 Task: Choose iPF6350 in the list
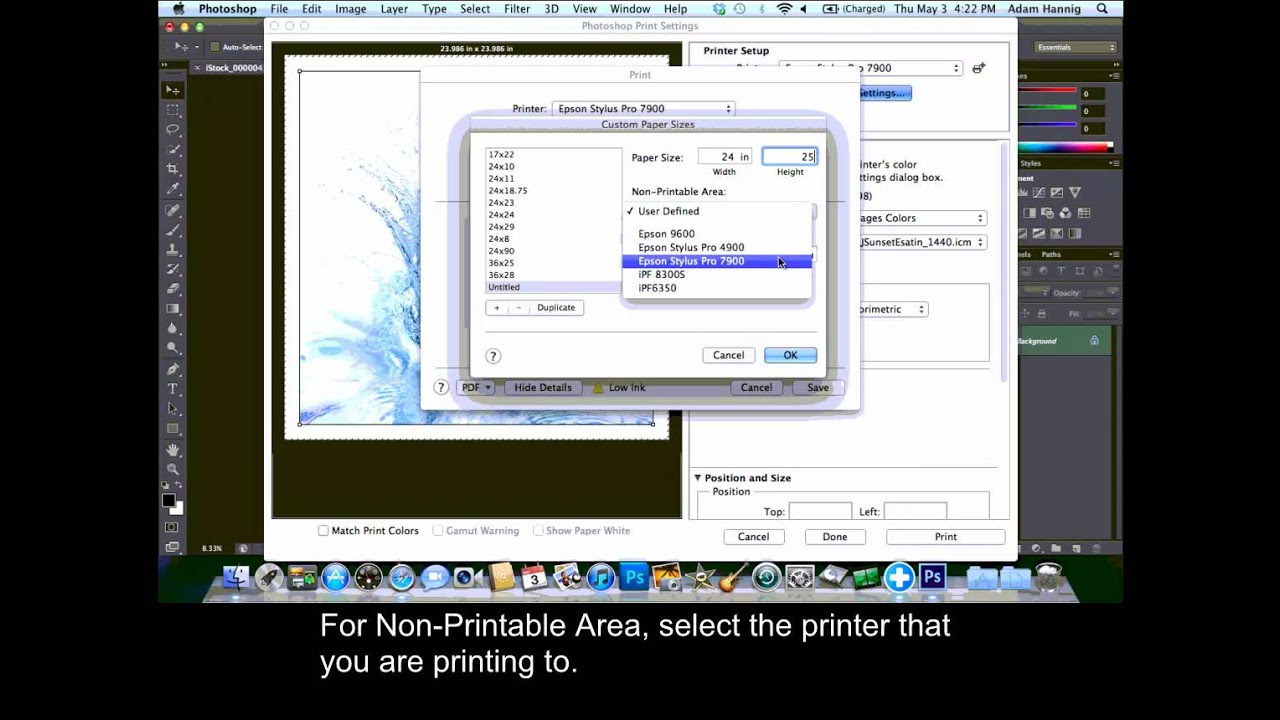[x=717, y=288]
